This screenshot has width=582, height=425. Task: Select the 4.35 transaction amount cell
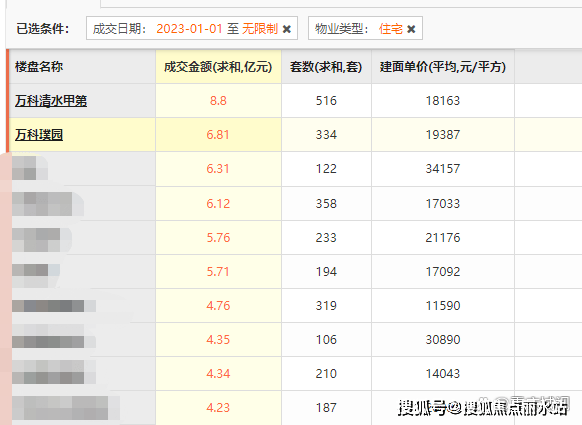tap(218, 340)
